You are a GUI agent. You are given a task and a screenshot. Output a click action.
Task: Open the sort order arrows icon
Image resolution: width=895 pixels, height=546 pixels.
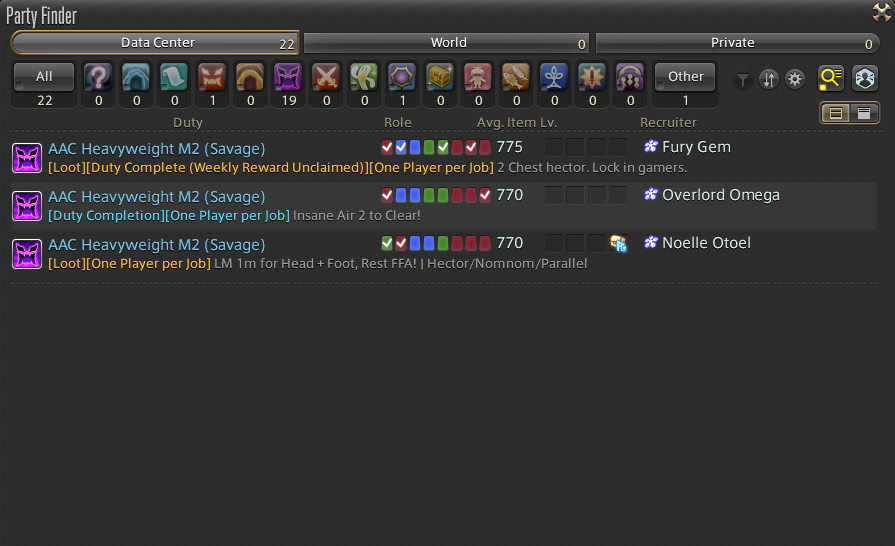click(x=769, y=79)
